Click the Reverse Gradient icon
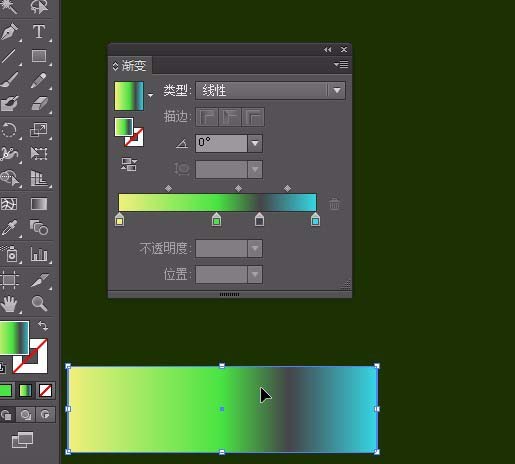The image size is (515, 464). [129, 165]
